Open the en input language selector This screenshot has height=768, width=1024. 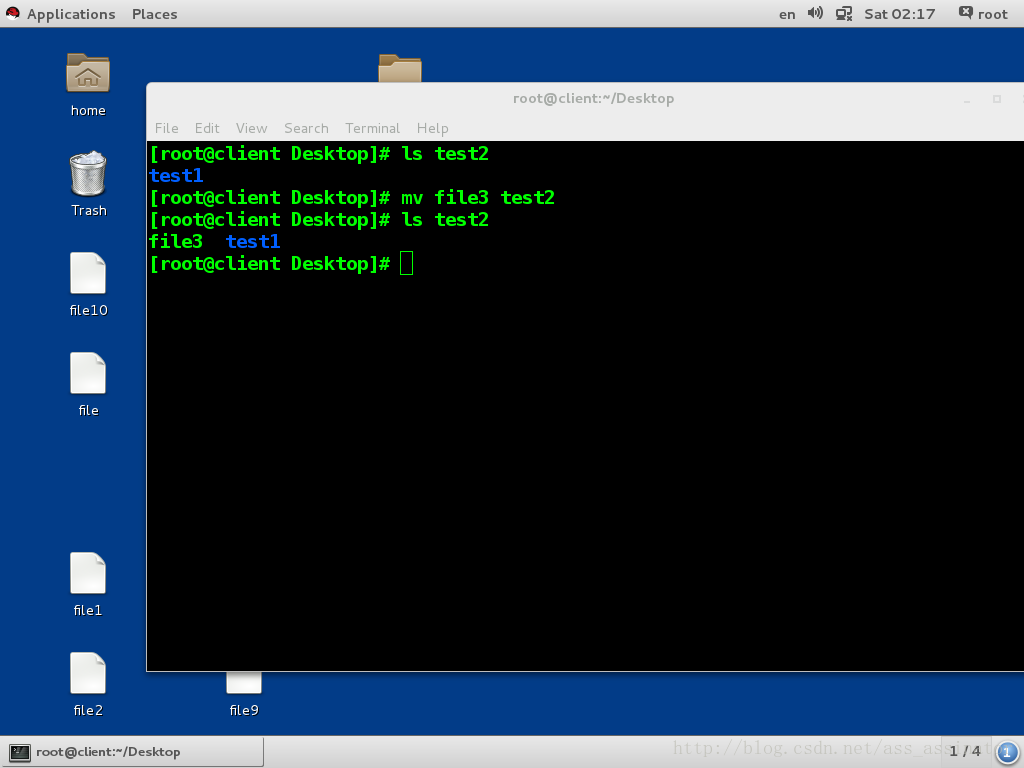point(787,14)
